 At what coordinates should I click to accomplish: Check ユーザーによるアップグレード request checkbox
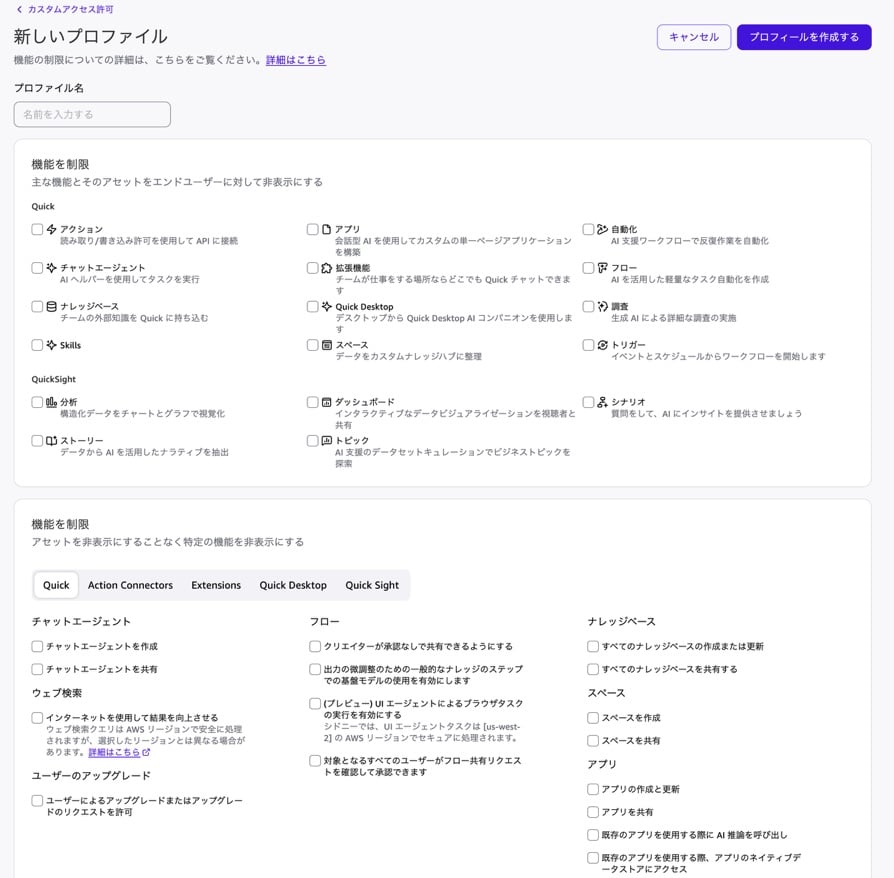37,800
